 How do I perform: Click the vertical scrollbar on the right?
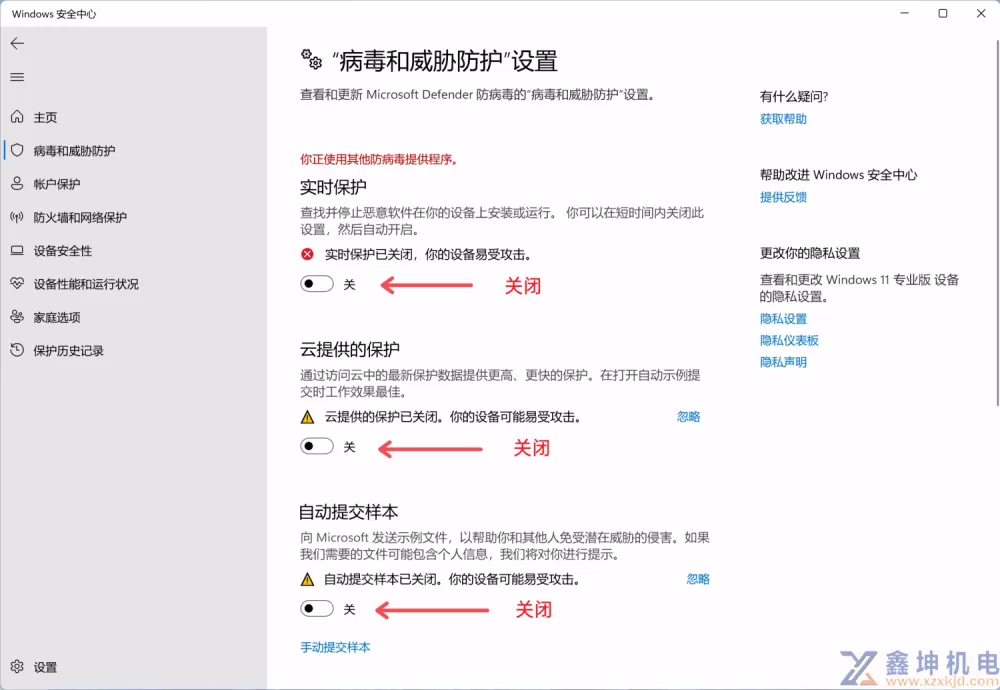pyautogui.click(x=997, y=222)
